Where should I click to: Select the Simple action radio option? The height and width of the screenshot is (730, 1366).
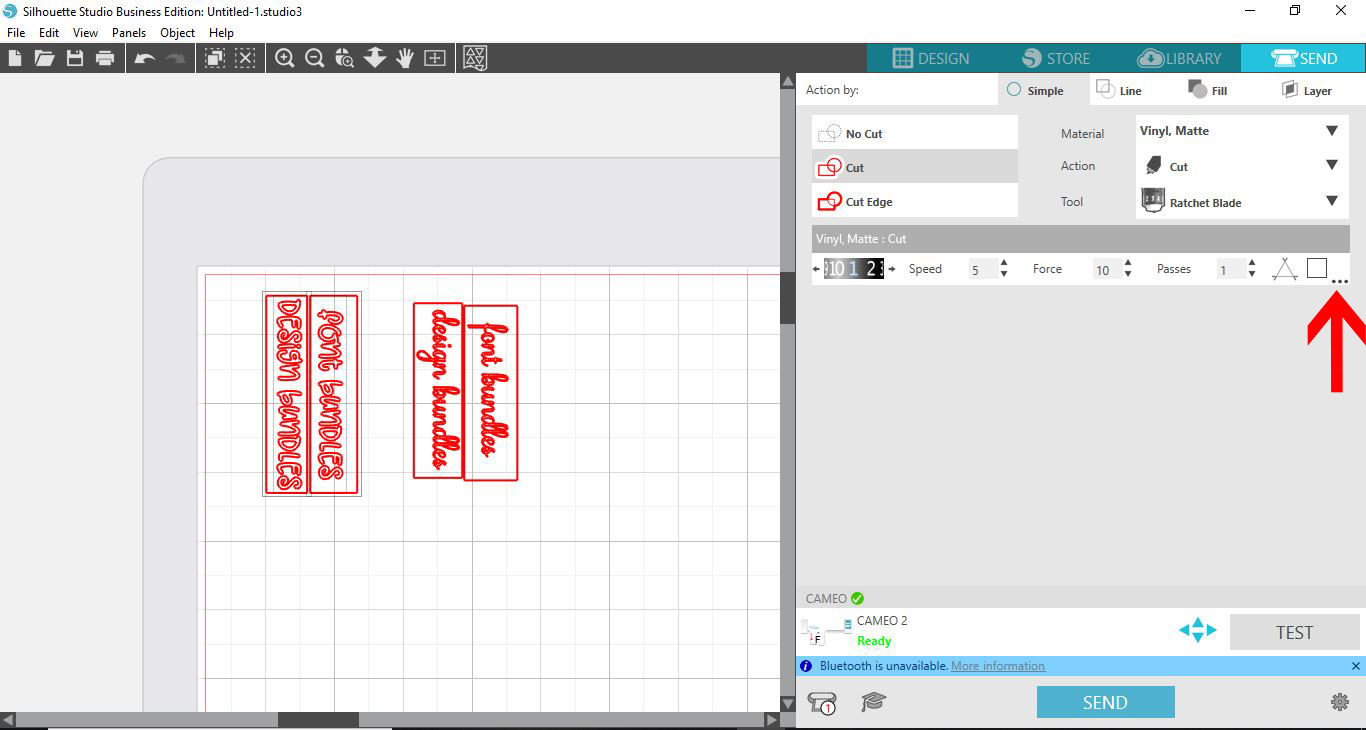pos(1014,90)
